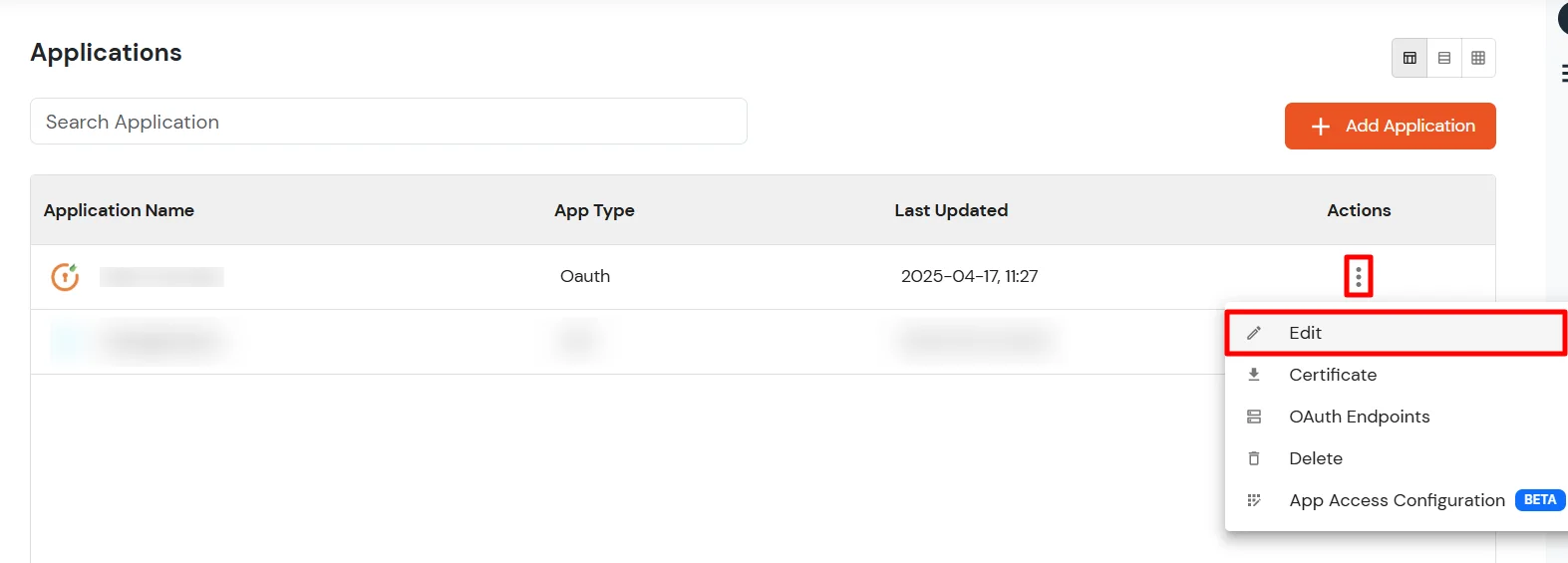Viewport: 1568px width, 563px height.
Task: Click the App Type column header
Action: (x=594, y=210)
